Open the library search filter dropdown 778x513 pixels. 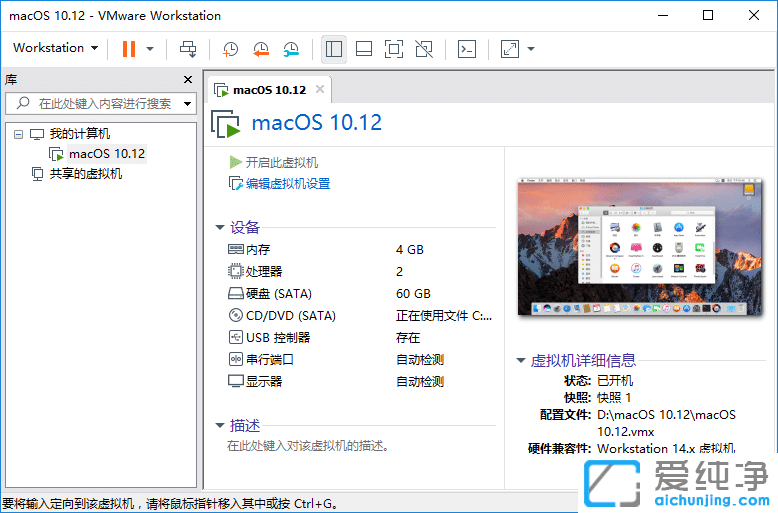pos(188,104)
